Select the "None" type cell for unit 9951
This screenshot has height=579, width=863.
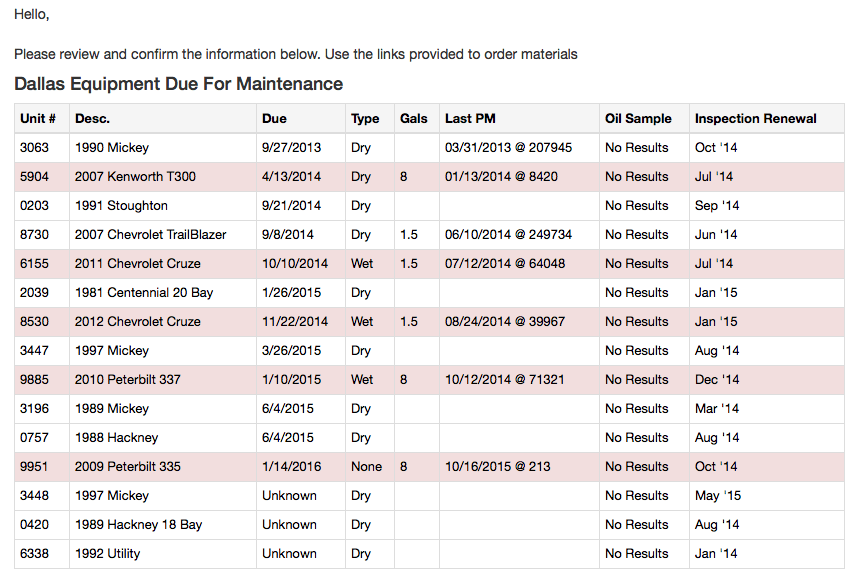coord(366,467)
